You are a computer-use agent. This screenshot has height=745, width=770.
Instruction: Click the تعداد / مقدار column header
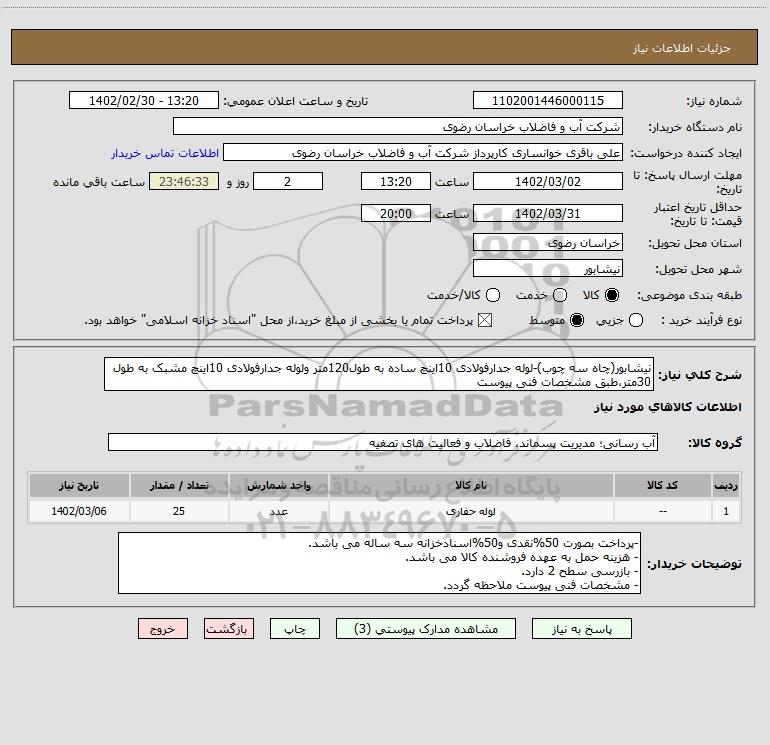pos(179,486)
